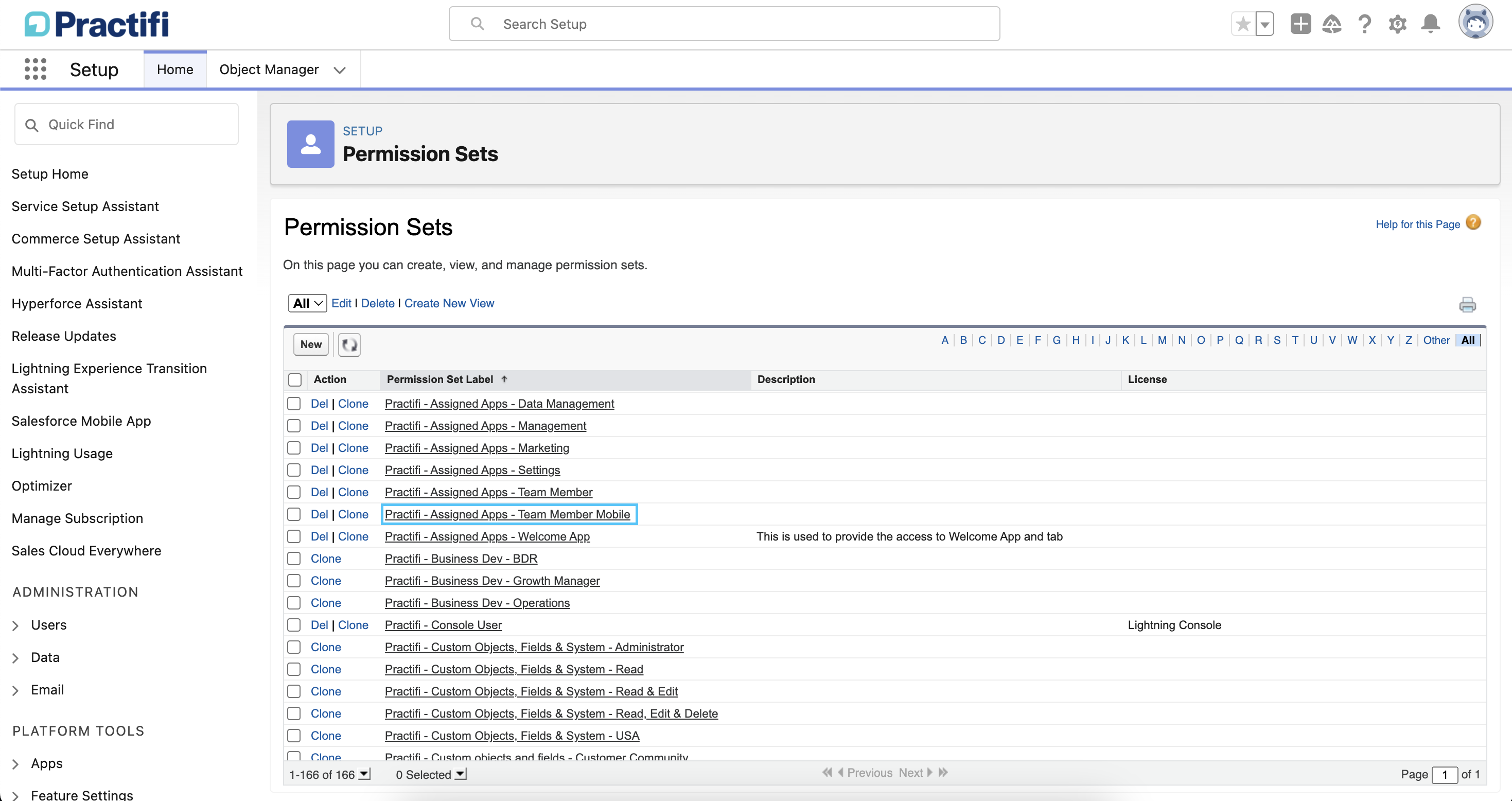1512x801 pixels.
Task: Click the Delete view link
Action: click(377, 303)
